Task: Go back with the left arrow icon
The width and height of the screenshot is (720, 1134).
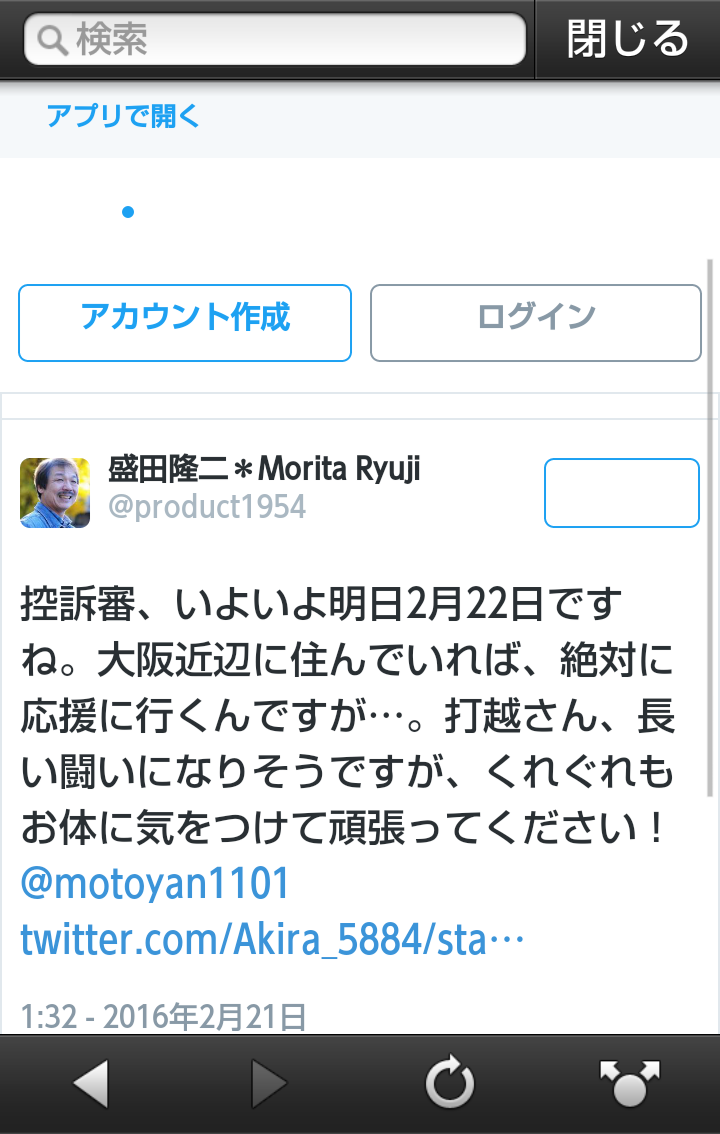Action: point(91,1083)
